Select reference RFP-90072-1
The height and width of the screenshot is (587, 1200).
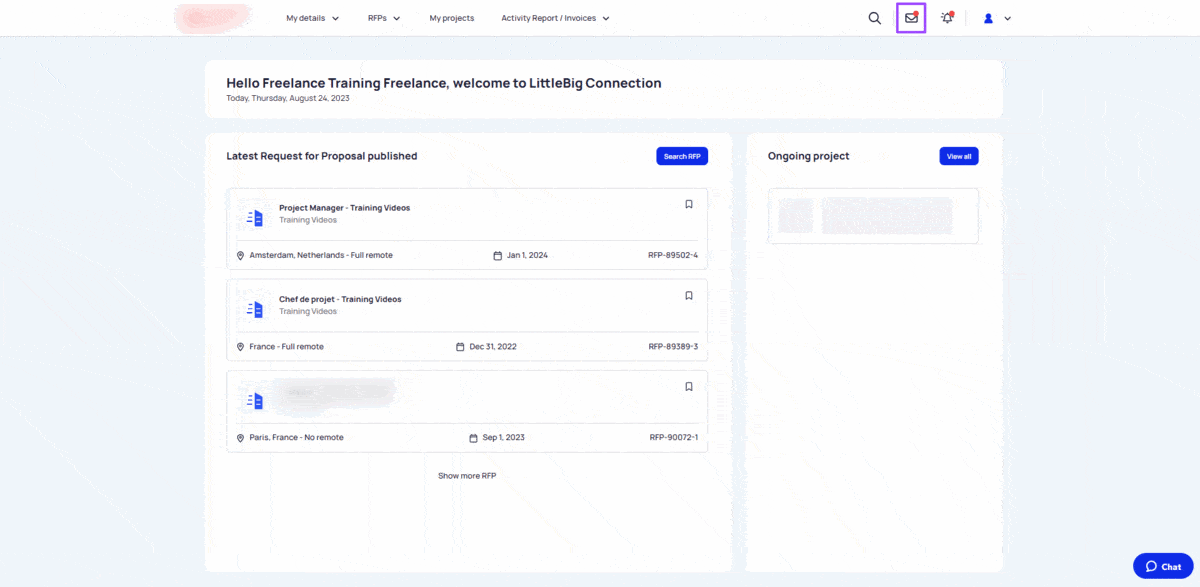pyautogui.click(x=674, y=438)
